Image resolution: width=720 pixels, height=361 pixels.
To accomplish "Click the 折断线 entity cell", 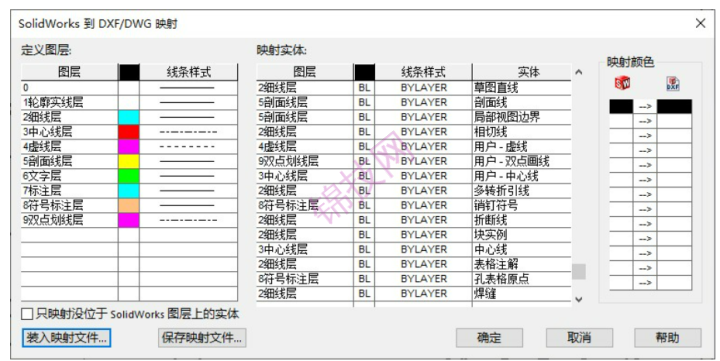I will pos(522,220).
